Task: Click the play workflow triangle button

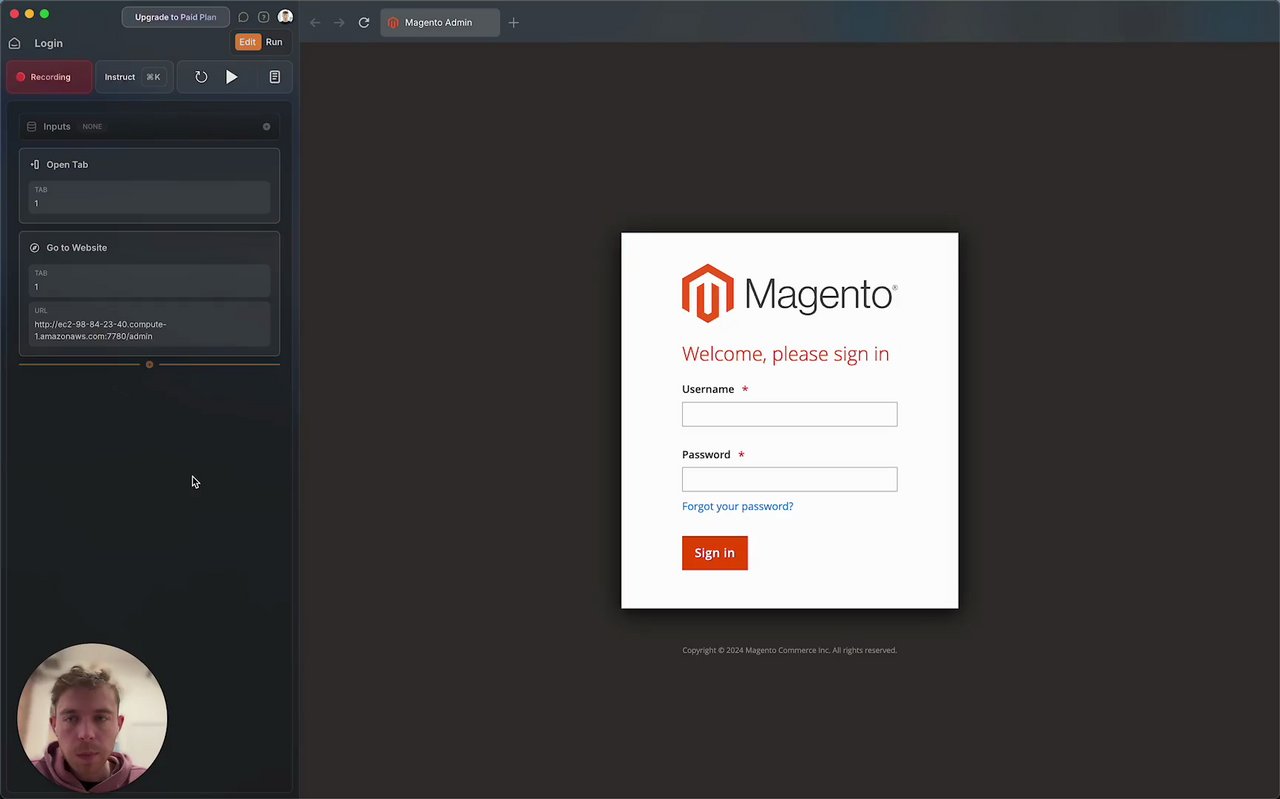Action: (232, 77)
